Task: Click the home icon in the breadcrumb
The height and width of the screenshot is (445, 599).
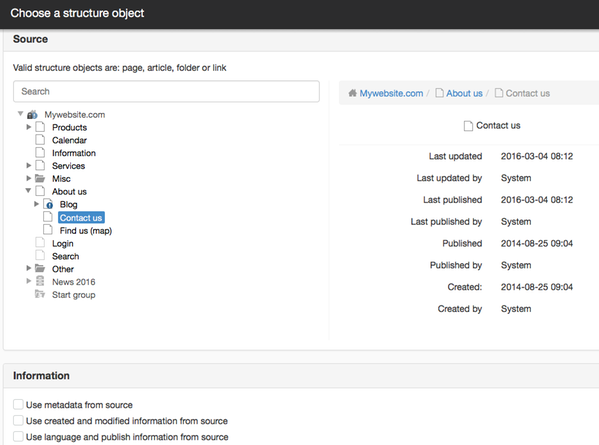Action: pyautogui.click(x=352, y=93)
